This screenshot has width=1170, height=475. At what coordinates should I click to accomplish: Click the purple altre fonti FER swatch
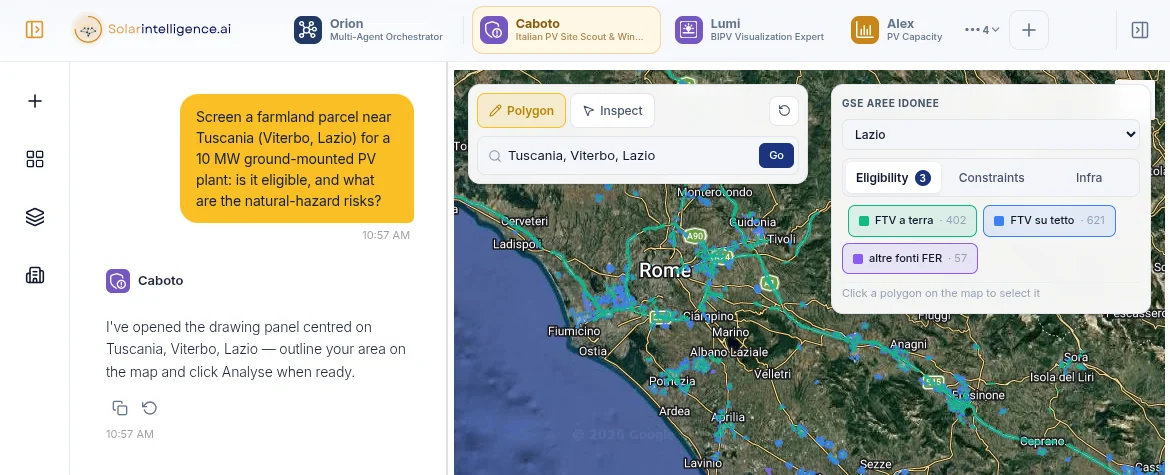click(858, 259)
